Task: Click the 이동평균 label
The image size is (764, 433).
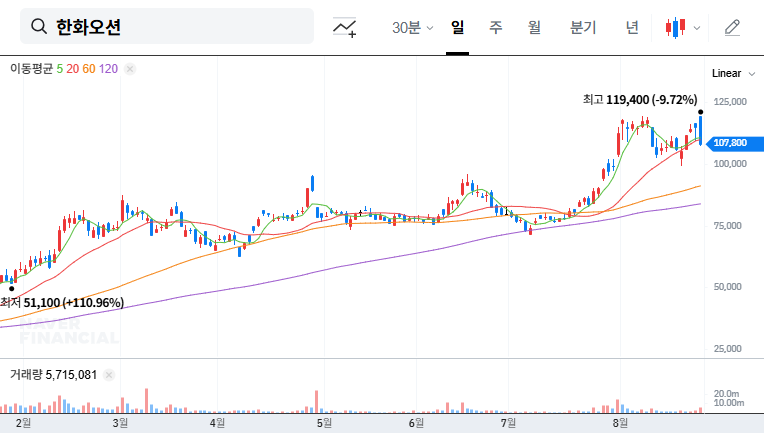Action: point(31,69)
